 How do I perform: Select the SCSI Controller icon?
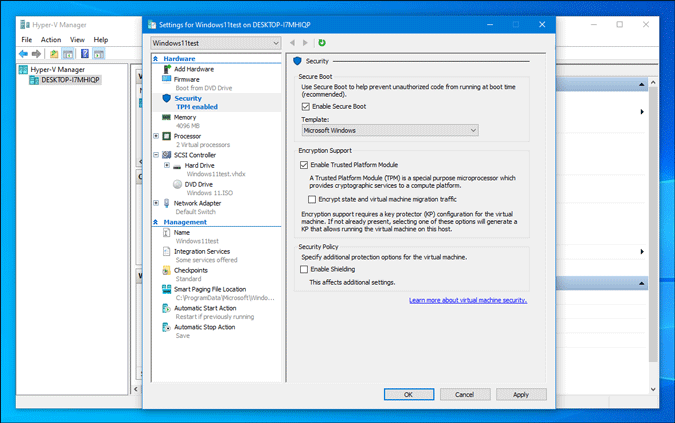[x=167, y=155]
